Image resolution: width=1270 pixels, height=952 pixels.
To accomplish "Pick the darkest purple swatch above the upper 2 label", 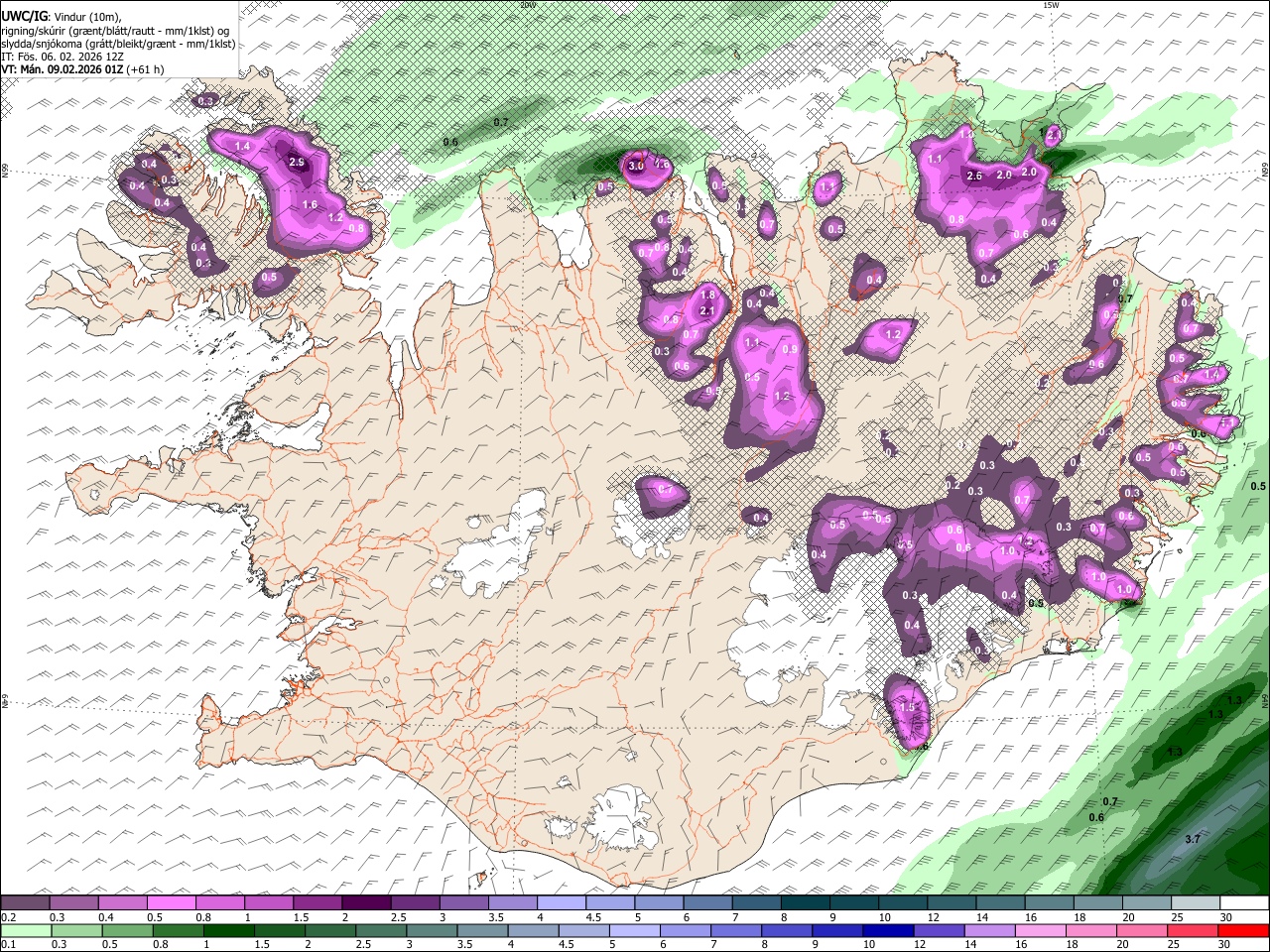I will point(365,902).
